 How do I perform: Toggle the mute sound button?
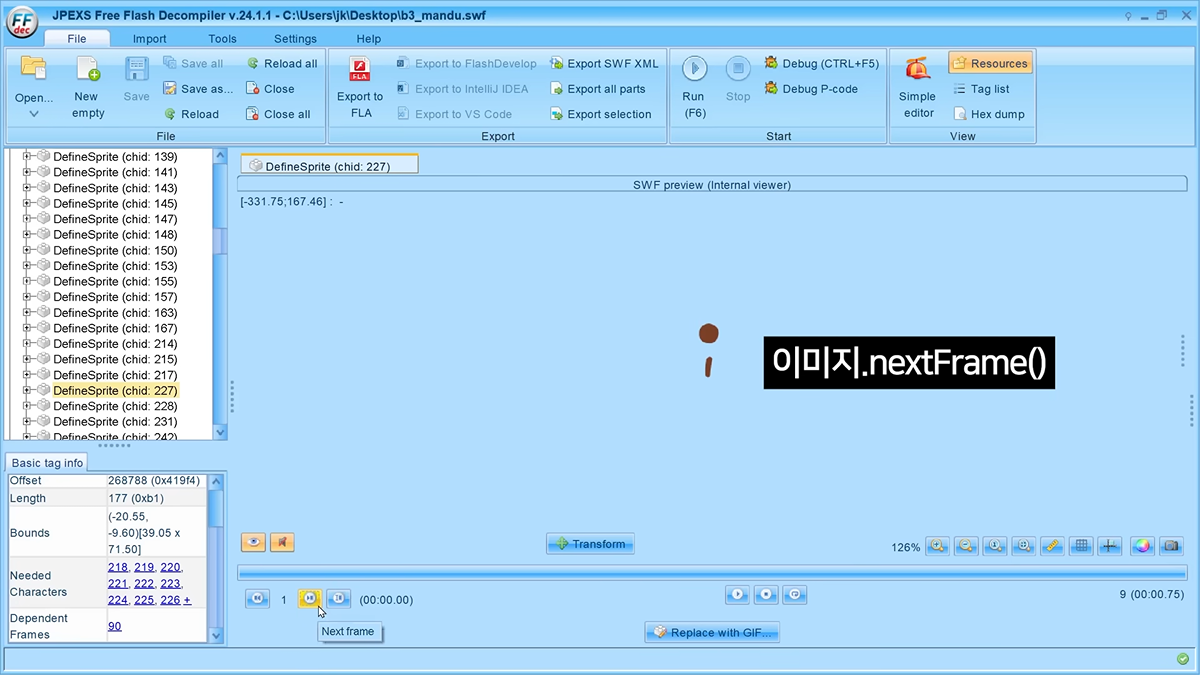click(x=282, y=542)
